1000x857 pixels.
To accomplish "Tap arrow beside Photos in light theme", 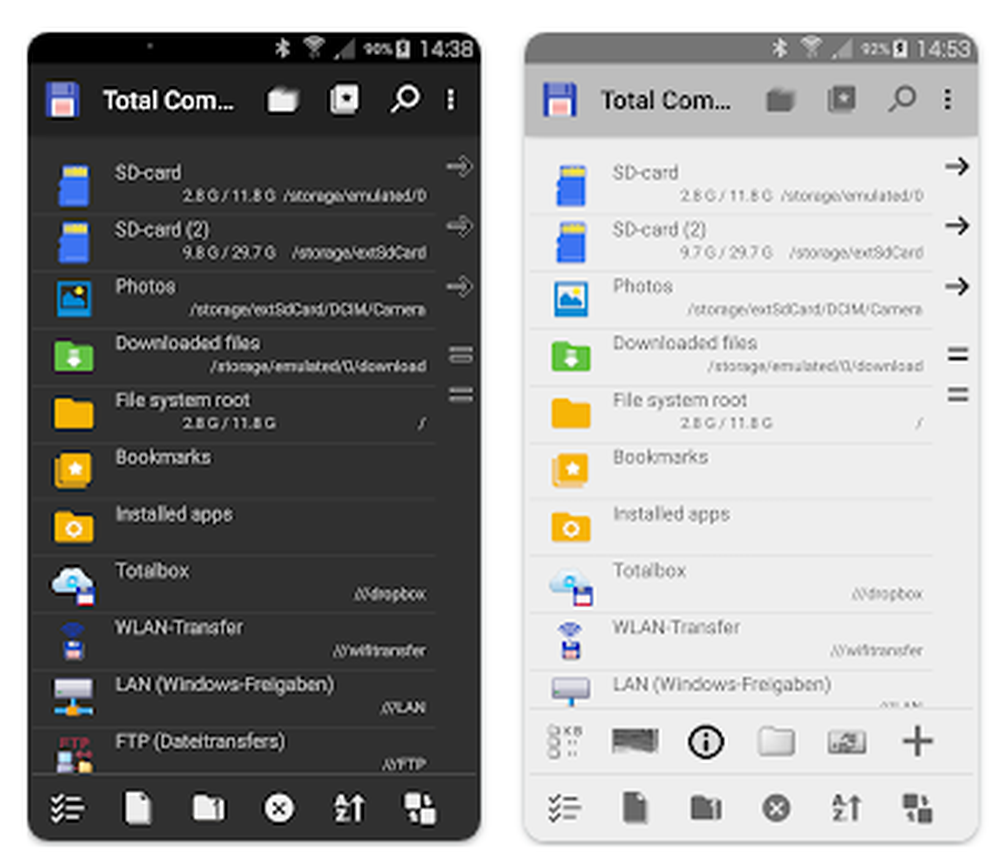I will (957, 286).
